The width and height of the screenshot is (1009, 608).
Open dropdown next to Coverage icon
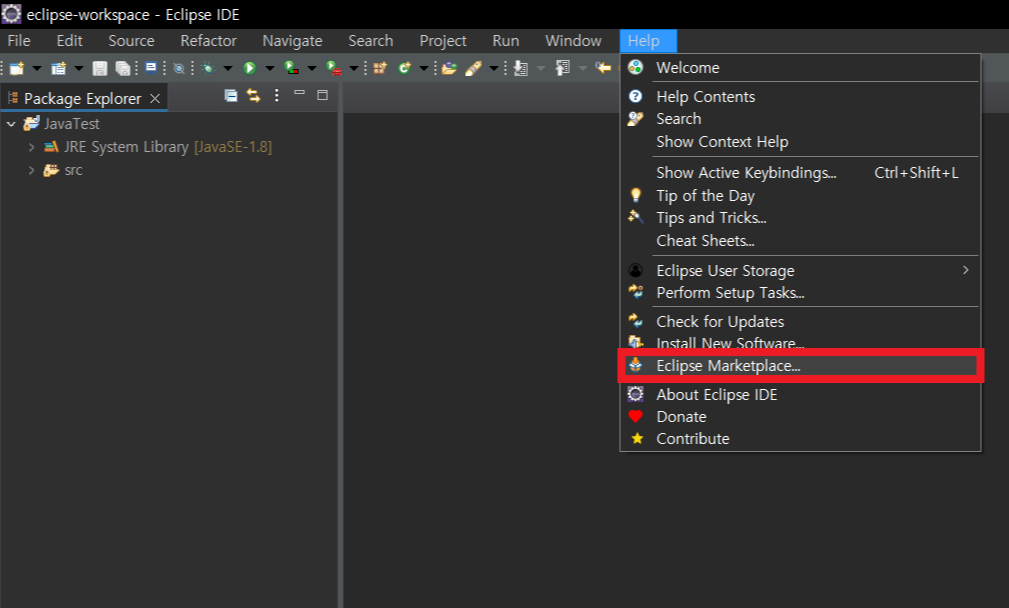(312, 68)
